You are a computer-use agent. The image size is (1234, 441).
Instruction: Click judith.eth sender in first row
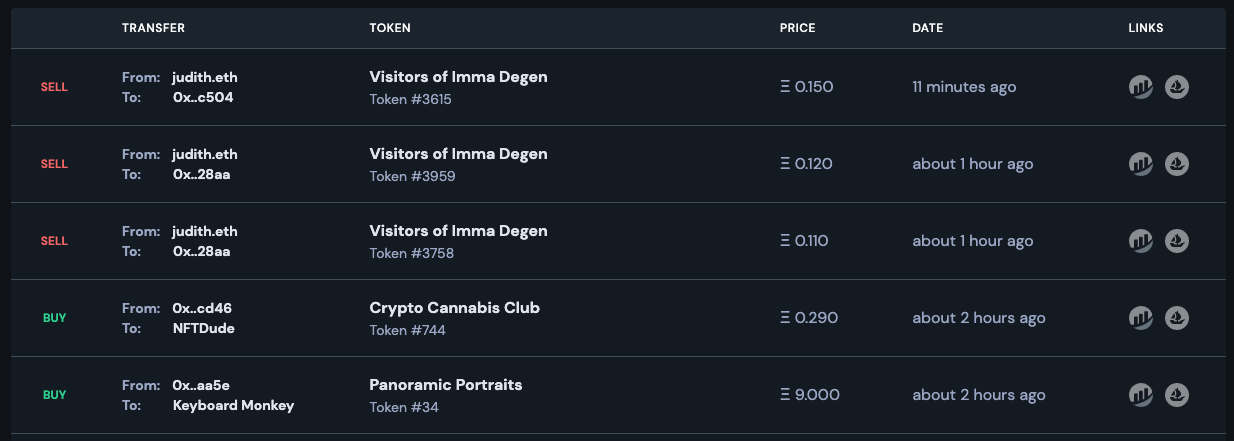204,77
